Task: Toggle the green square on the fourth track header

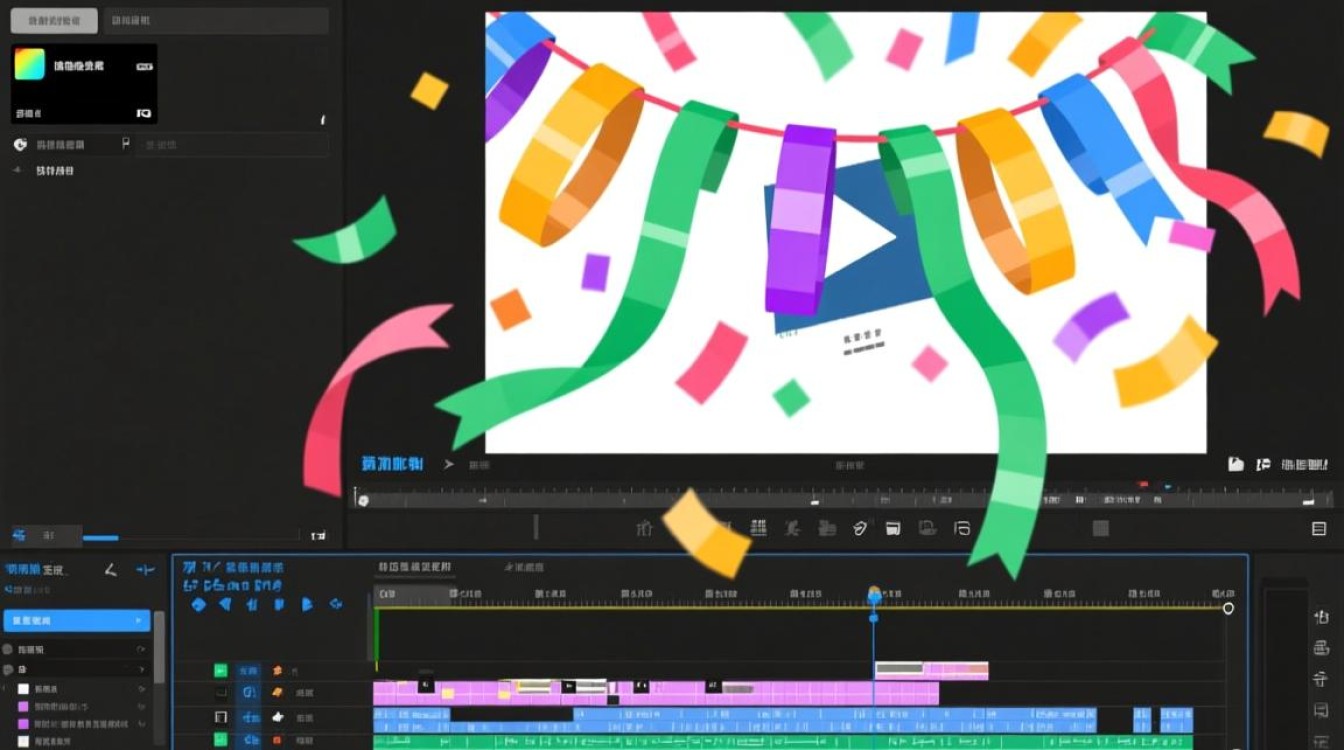Action: click(x=220, y=740)
